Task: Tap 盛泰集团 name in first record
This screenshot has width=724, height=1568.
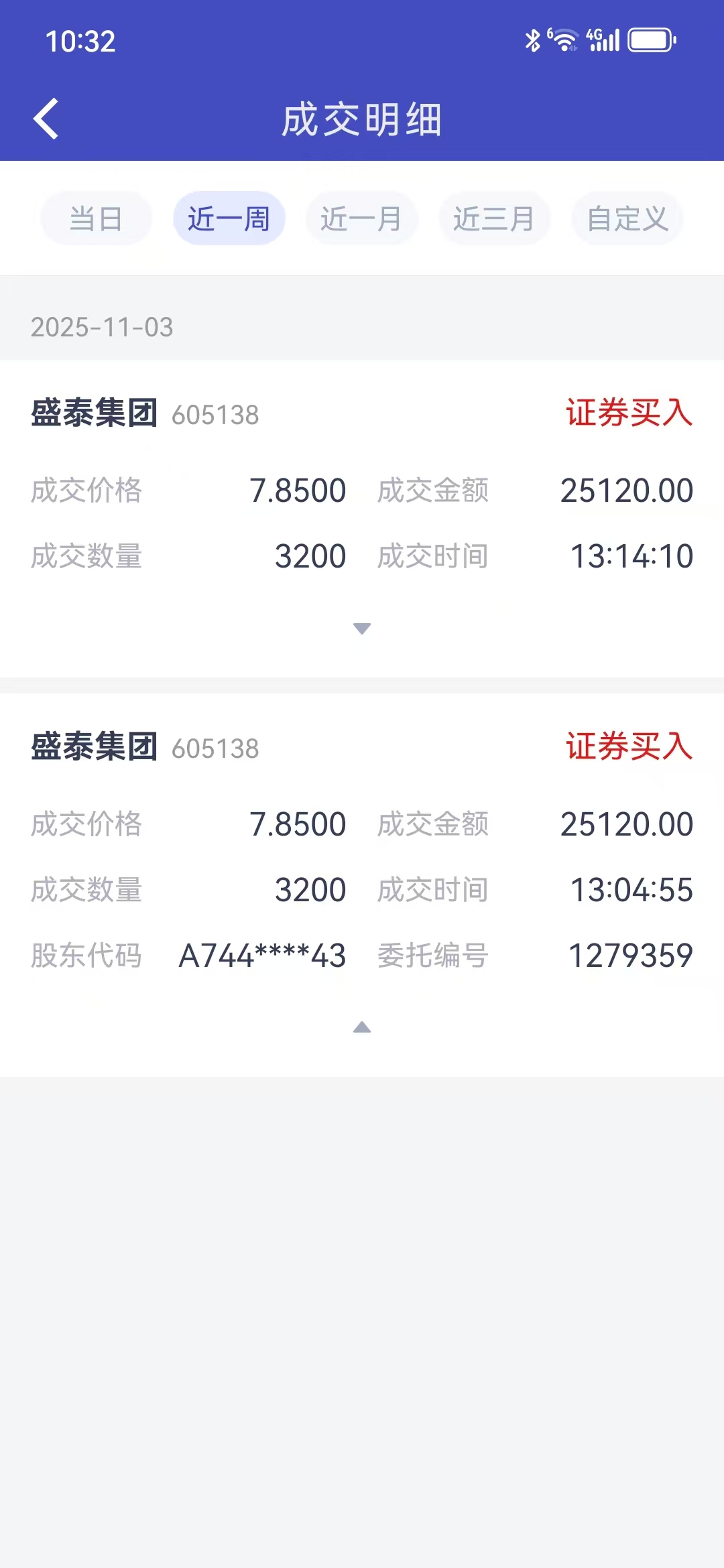Action: click(x=94, y=413)
